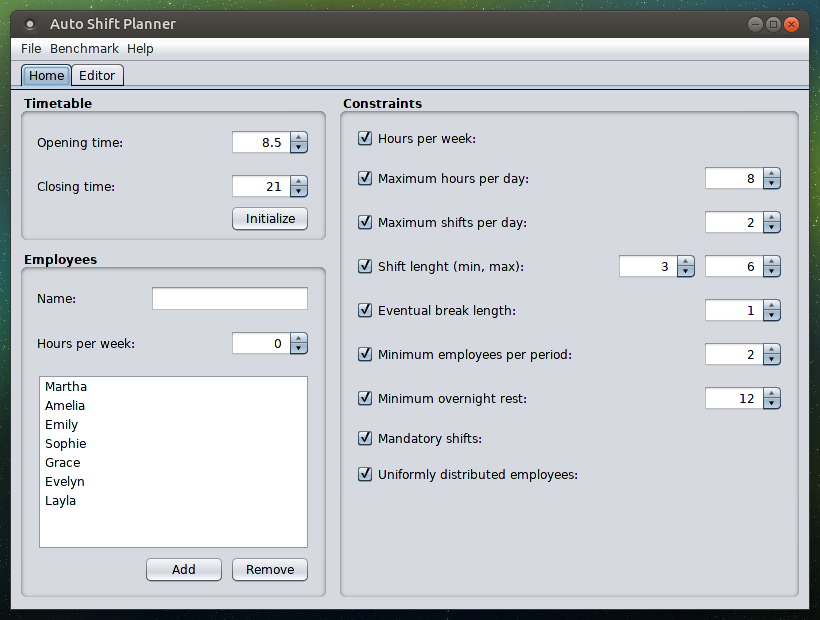Maximize the Auto Shift Planner window
The height and width of the screenshot is (620, 820).
[773, 24]
